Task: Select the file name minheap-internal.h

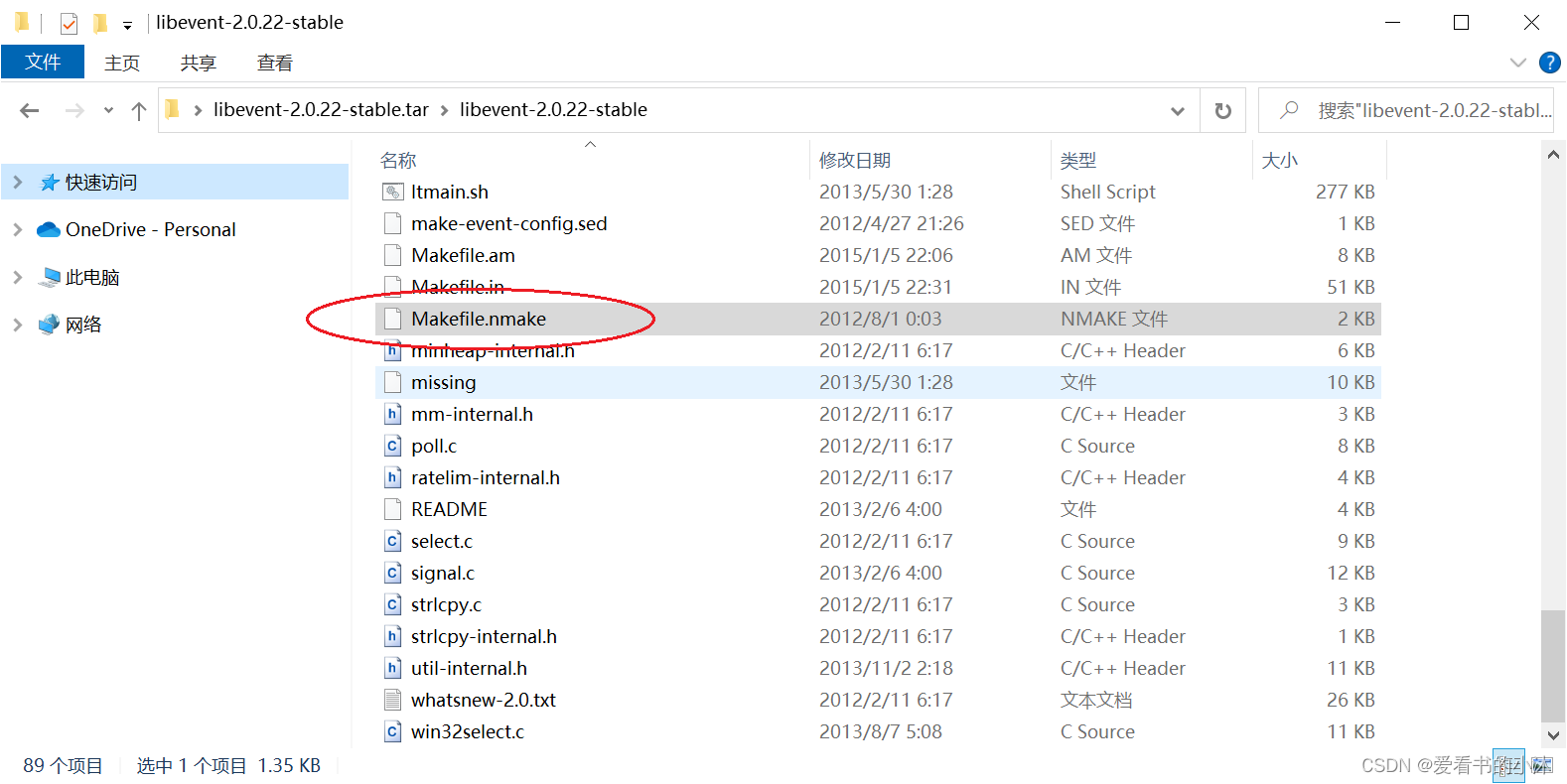Action: tap(493, 350)
